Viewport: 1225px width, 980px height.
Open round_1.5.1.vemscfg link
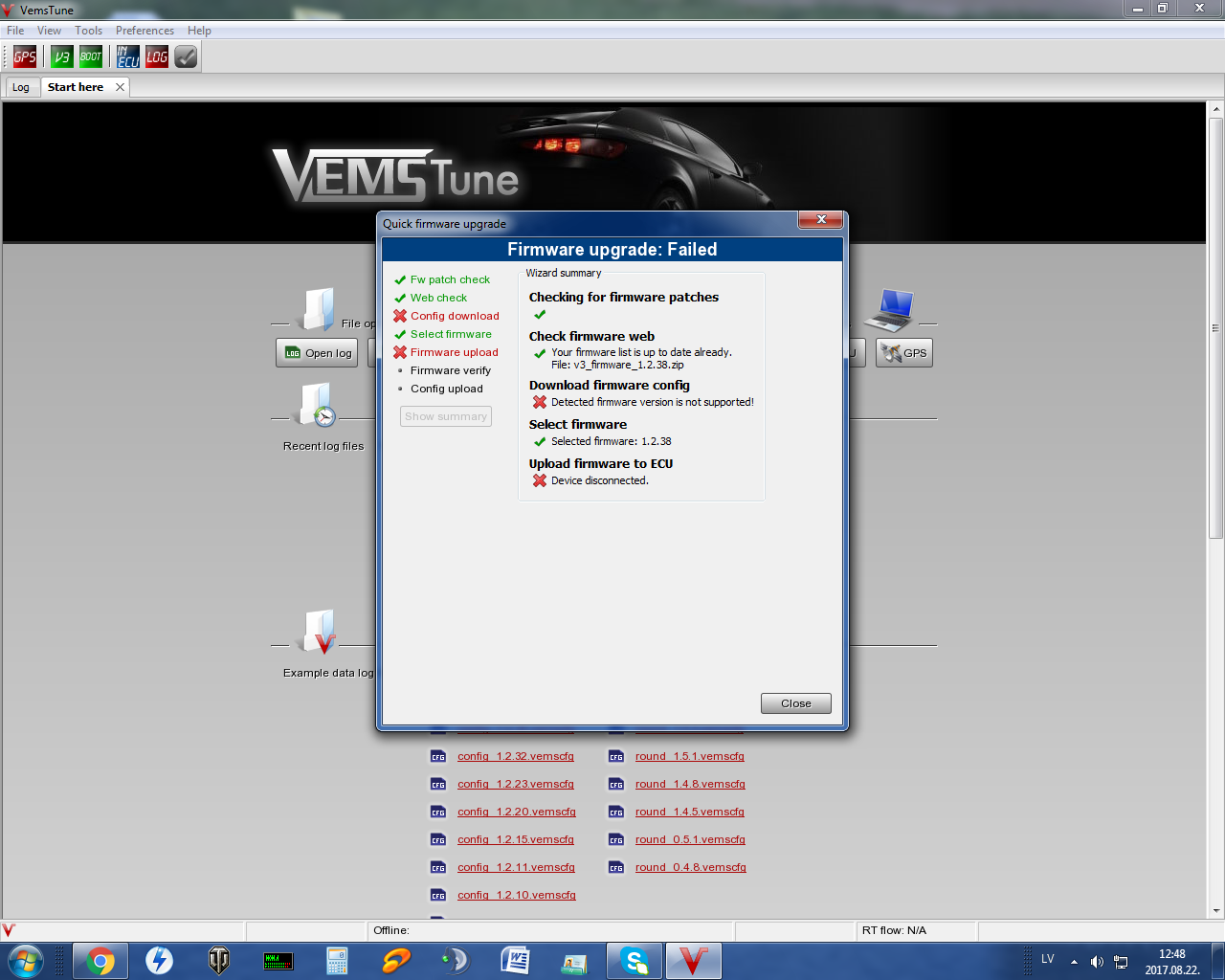point(690,756)
